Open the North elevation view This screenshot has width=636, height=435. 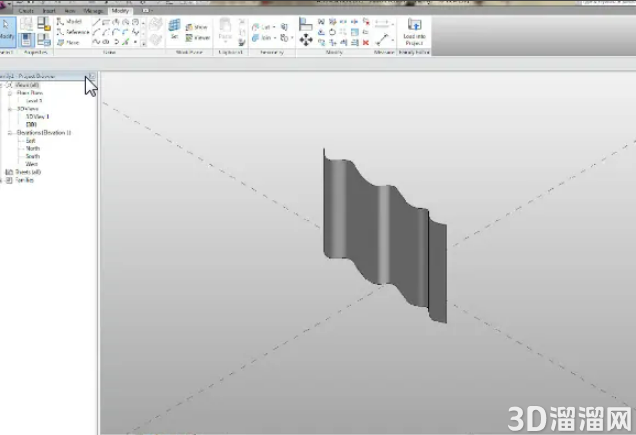[x=32, y=148]
